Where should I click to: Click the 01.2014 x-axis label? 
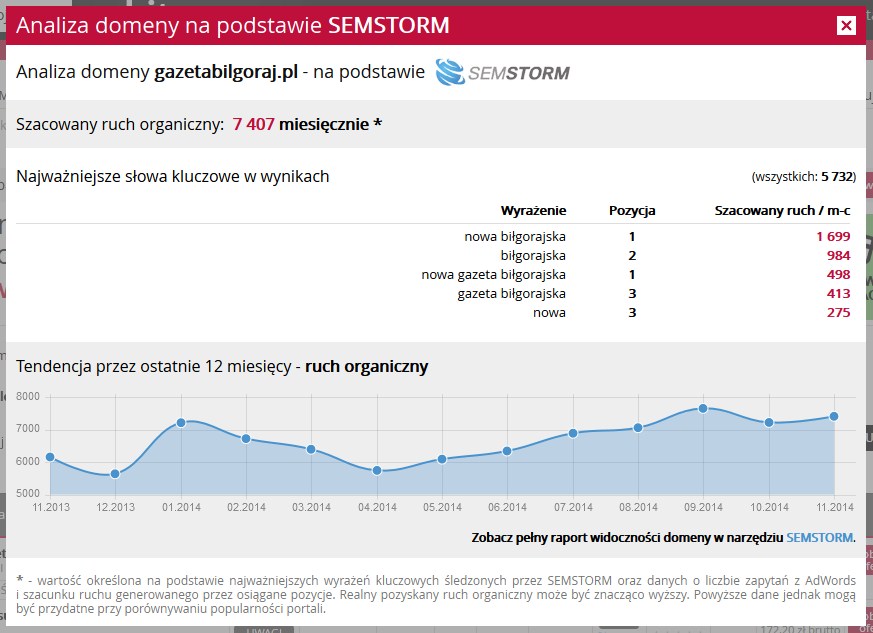pos(181,507)
